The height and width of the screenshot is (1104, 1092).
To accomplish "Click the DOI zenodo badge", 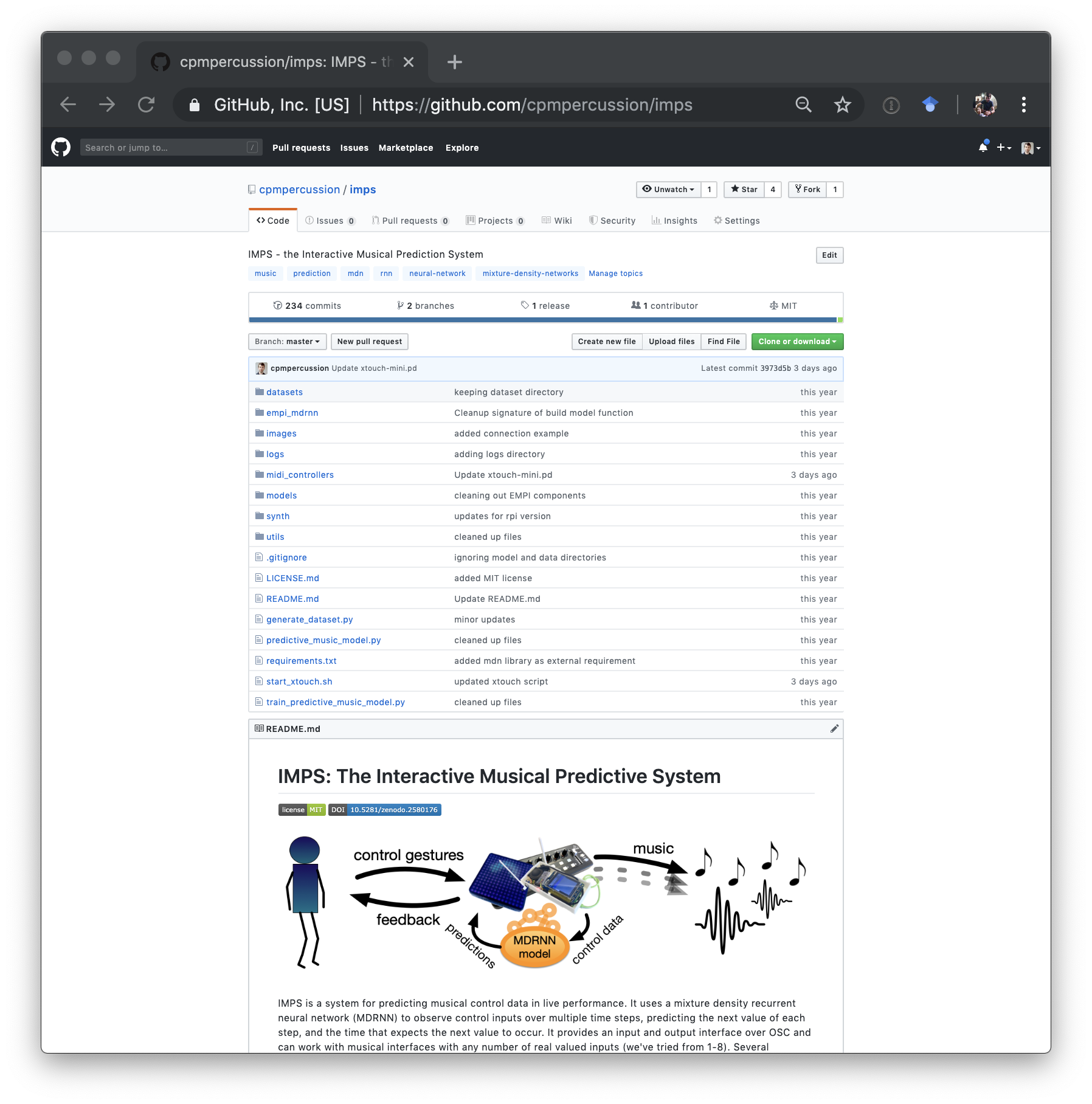I will 385,810.
